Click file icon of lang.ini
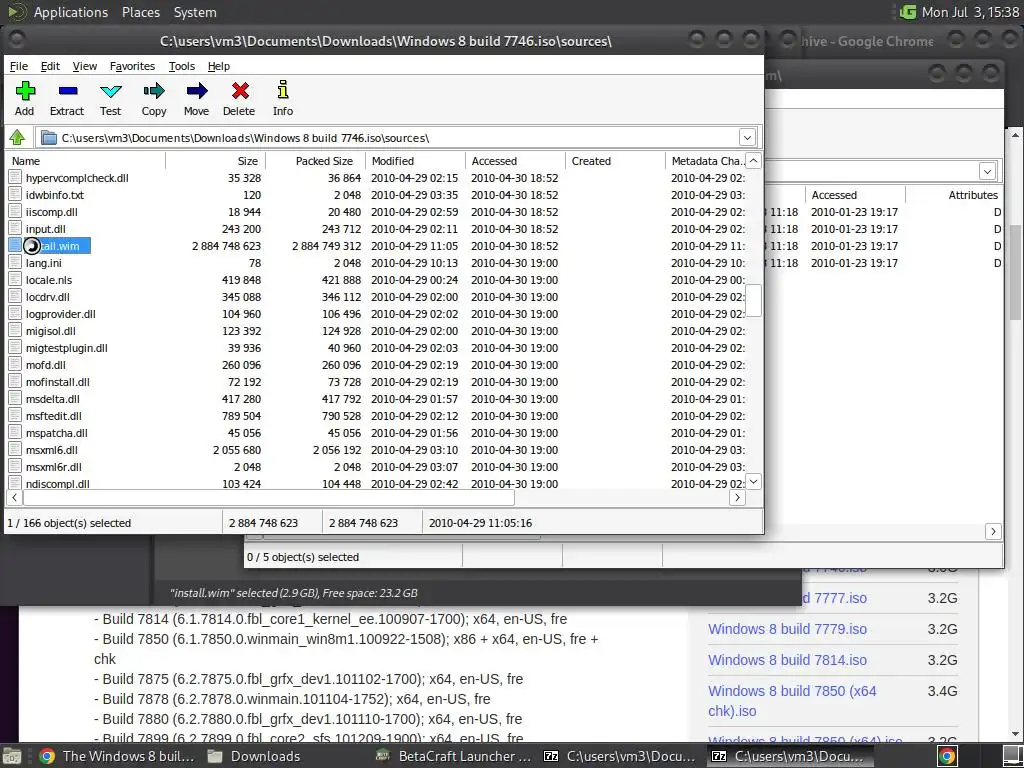Image resolution: width=1024 pixels, height=768 pixels. (x=15, y=263)
